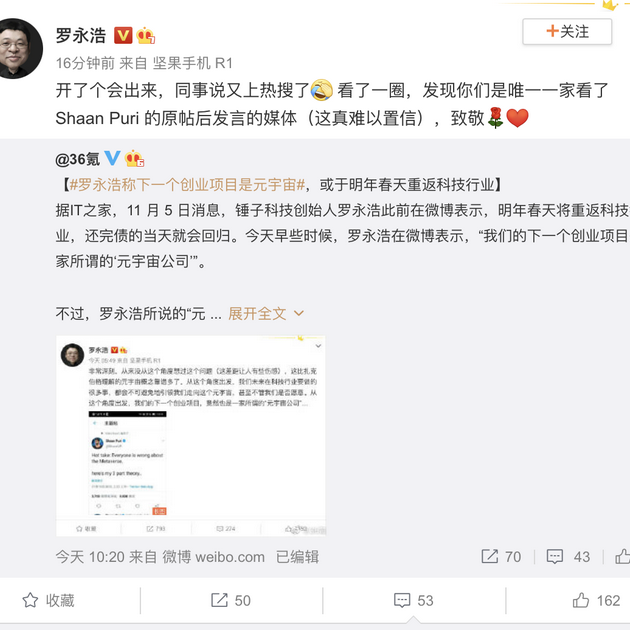The height and width of the screenshot is (630, 630).
Task: Click the chevron arrow after 展开全文
Action: pyautogui.click(x=299, y=313)
